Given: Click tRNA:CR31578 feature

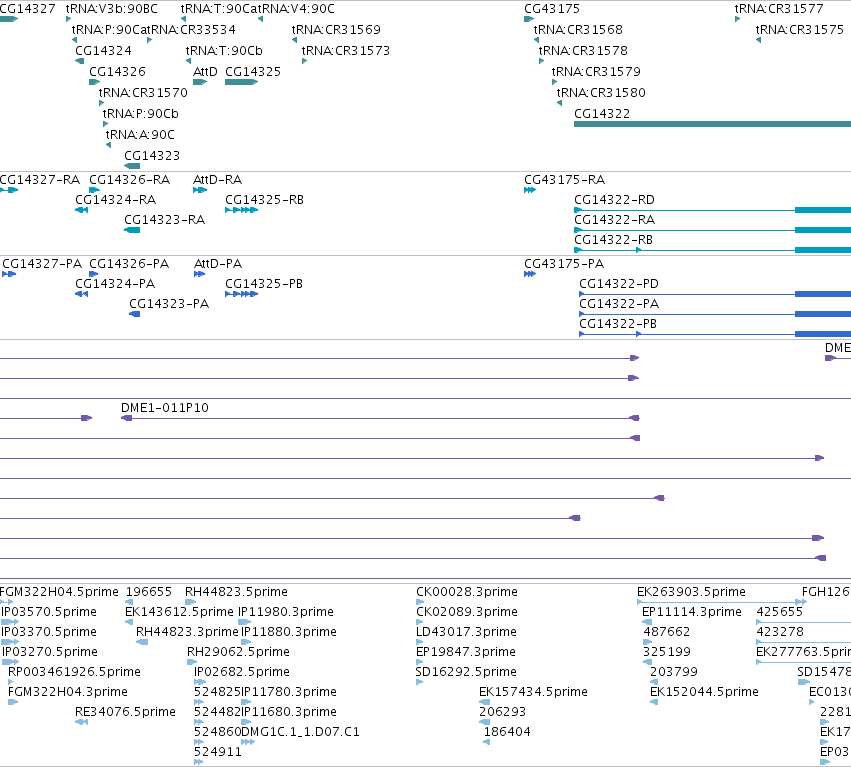Looking at the screenshot, I should pyautogui.click(x=541, y=61).
